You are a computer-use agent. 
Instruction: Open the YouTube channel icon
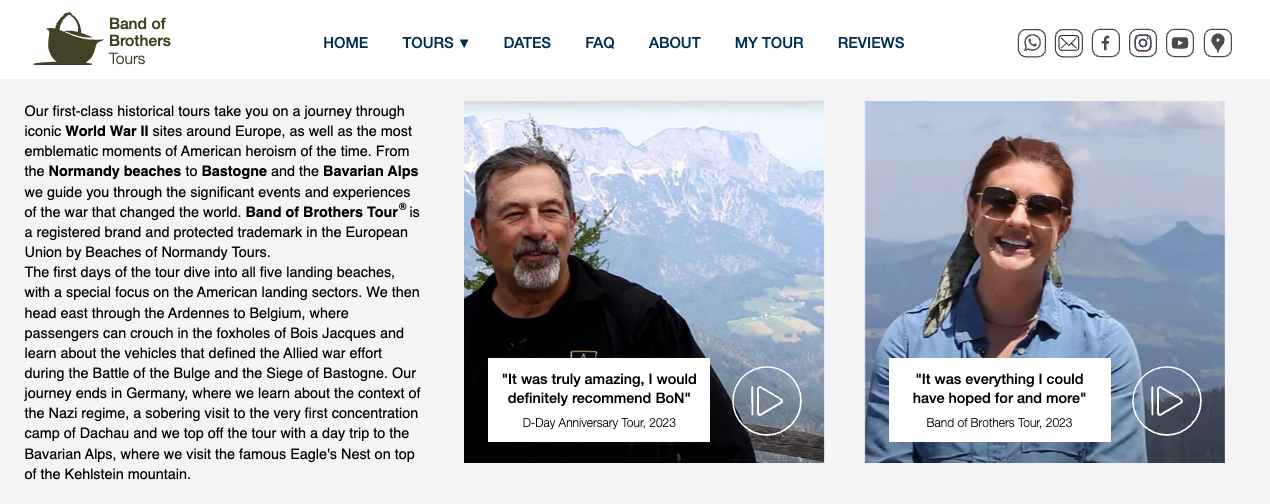point(1180,43)
